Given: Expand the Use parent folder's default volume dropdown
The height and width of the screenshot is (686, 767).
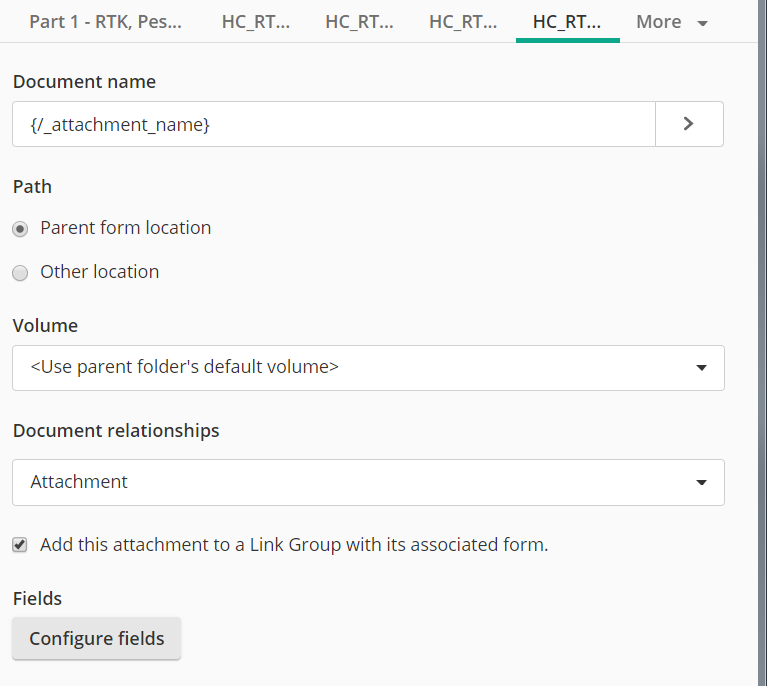Looking at the screenshot, I should pos(368,368).
